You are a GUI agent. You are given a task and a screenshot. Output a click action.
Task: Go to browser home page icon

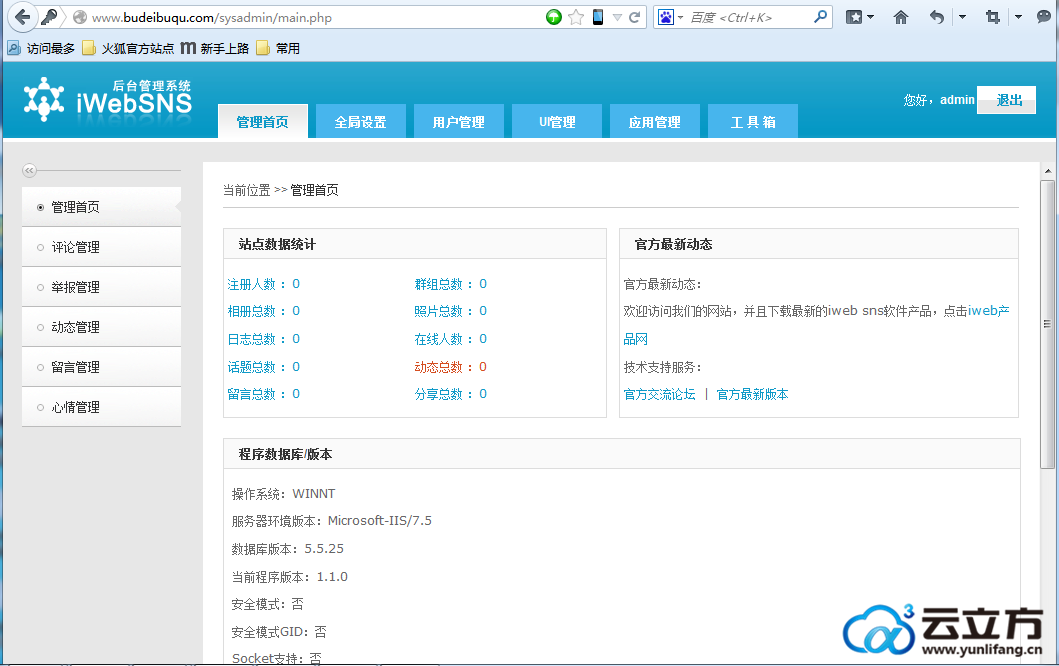[x=901, y=17]
